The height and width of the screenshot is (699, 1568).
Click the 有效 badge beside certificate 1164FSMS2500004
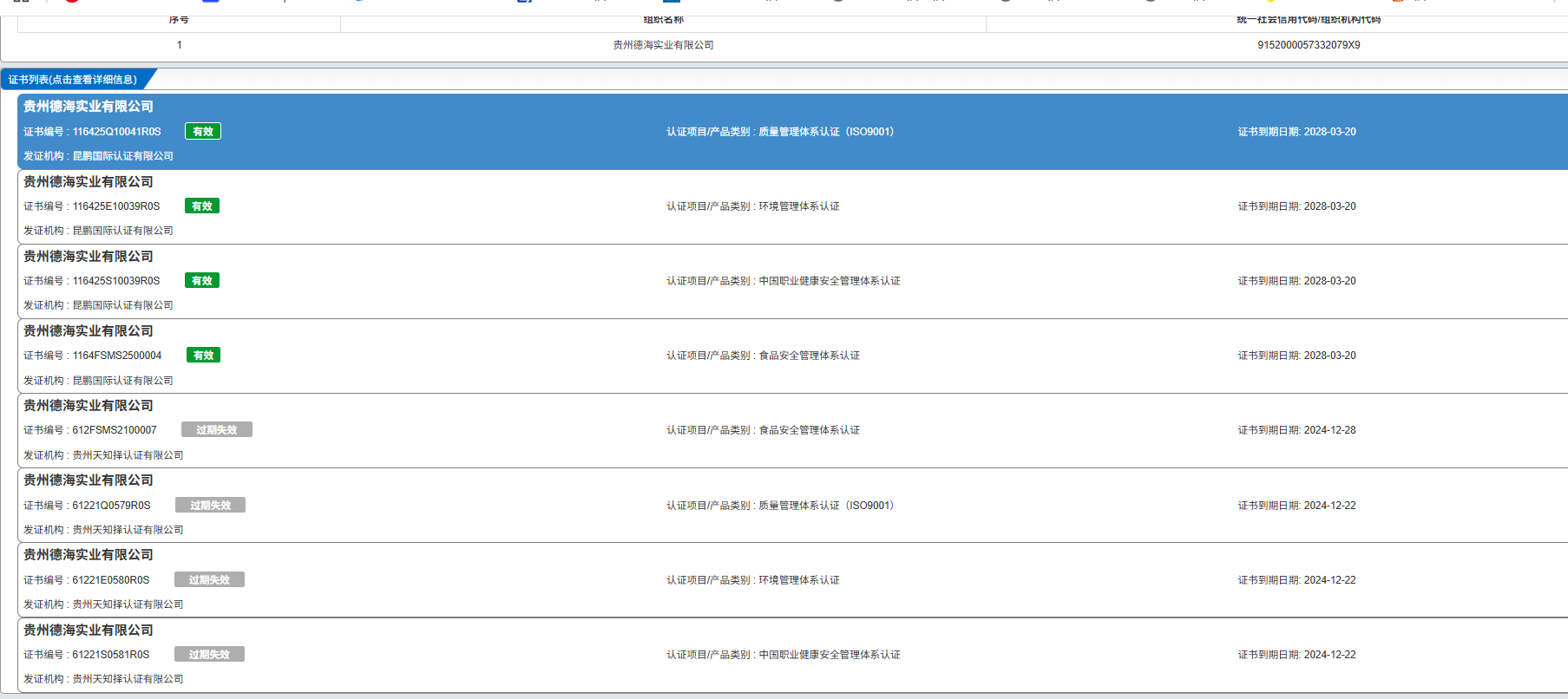point(203,355)
